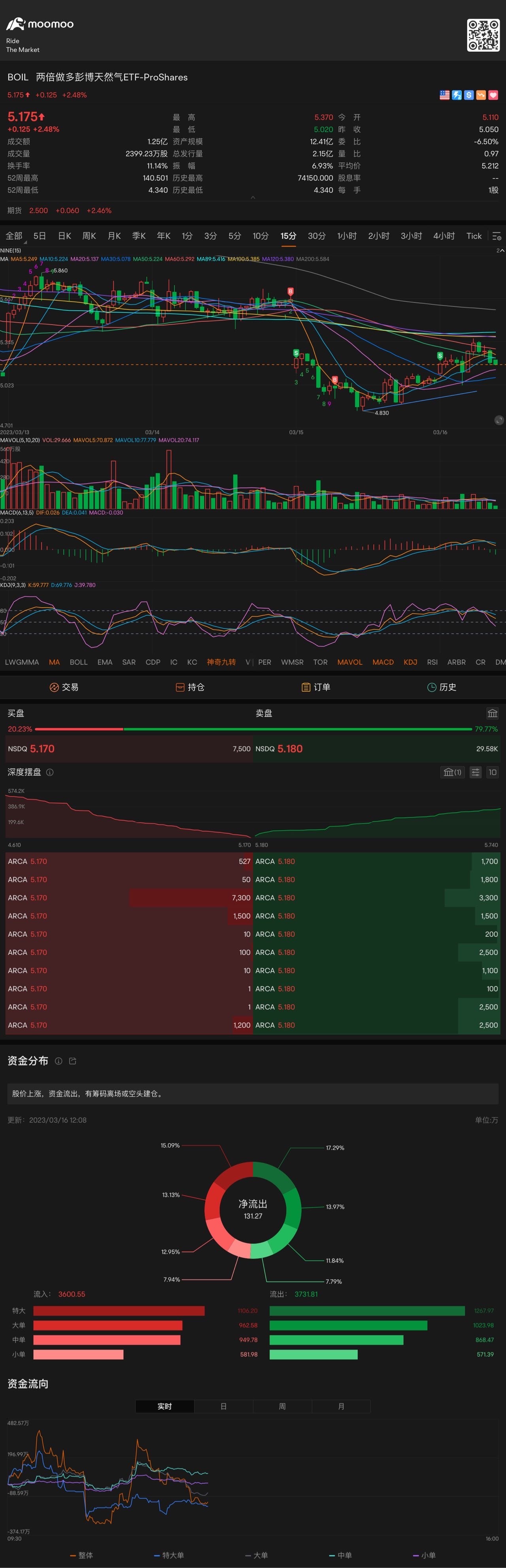The image size is (506, 1568).
Task: Select the 全部 chart period
Action: pyautogui.click(x=14, y=236)
